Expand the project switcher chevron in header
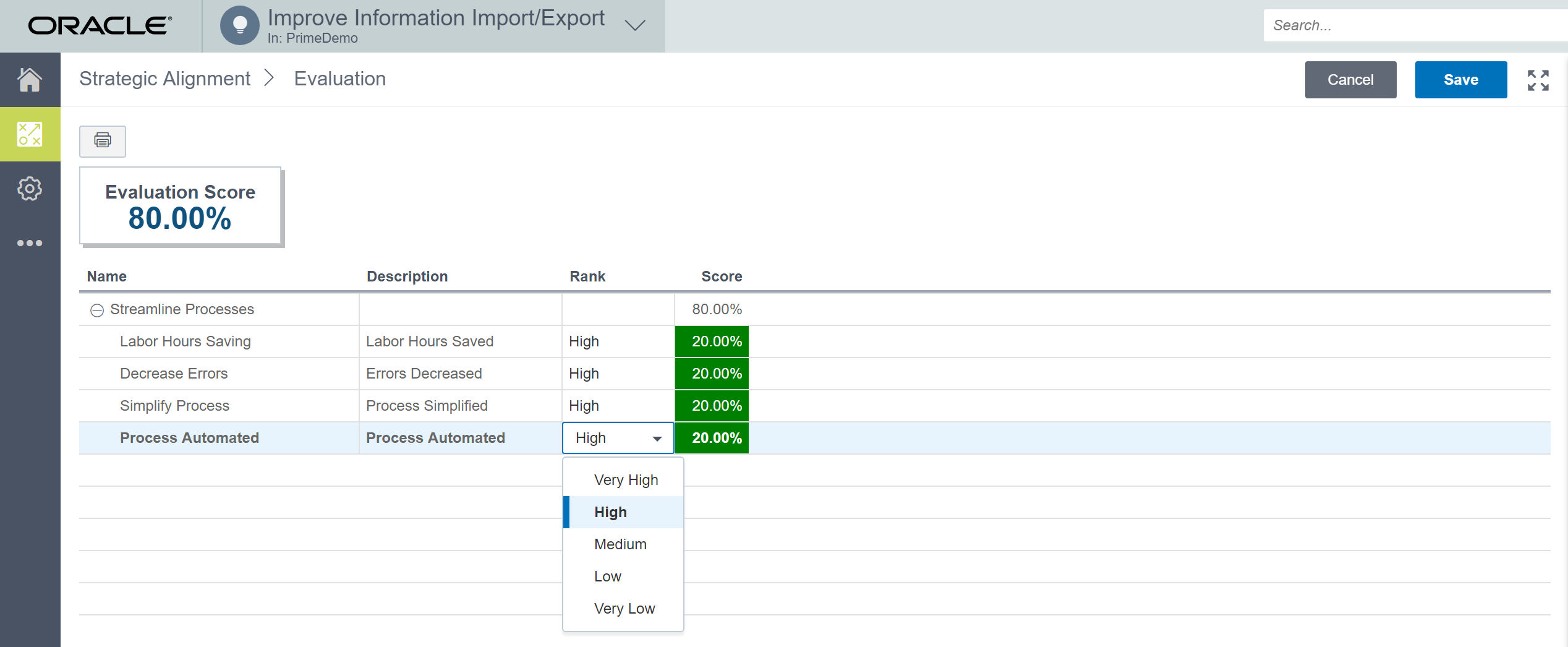 635,25
